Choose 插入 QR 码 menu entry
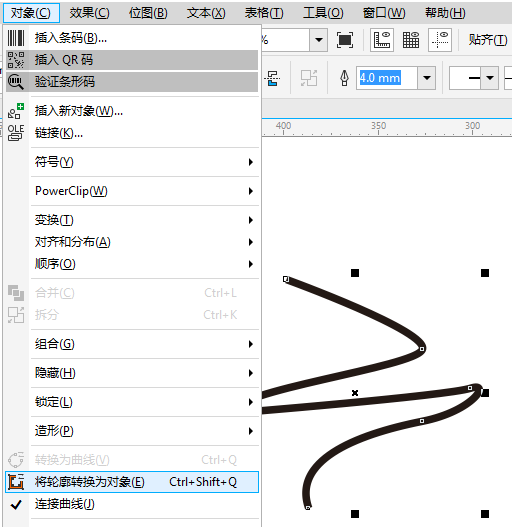This screenshot has width=512, height=527. [132, 60]
